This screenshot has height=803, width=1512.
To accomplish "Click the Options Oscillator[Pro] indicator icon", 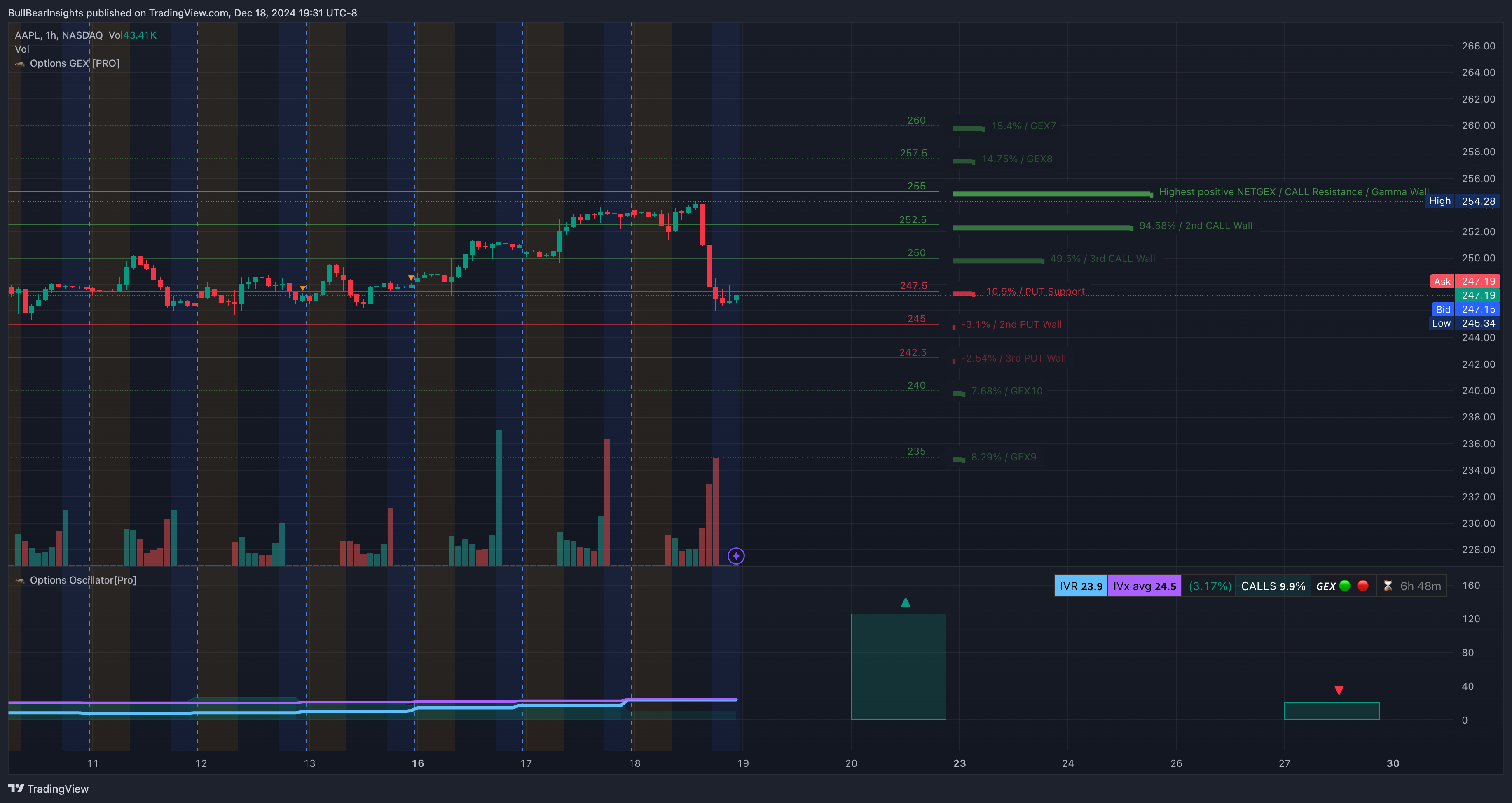I will [x=20, y=580].
